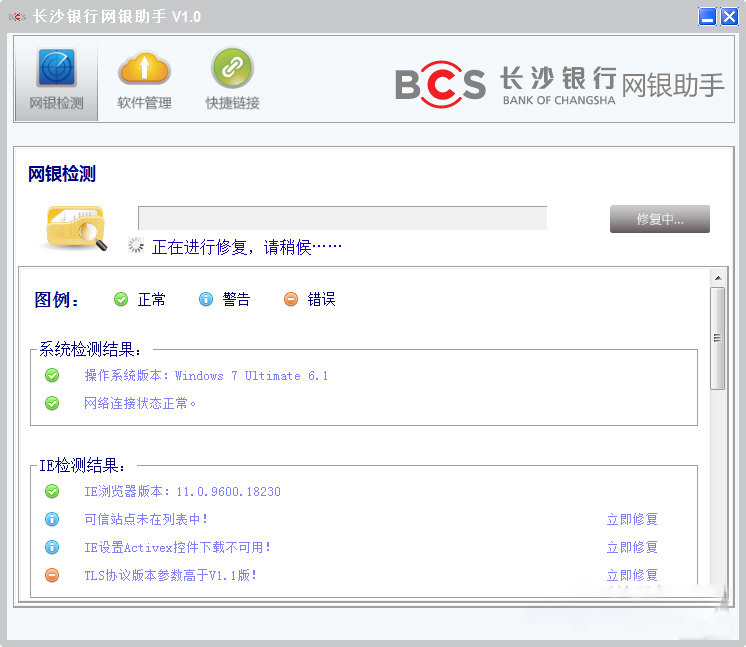Click green status icon beside 网络连接状态正常
Image resolution: width=746 pixels, height=647 pixels.
[x=52, y=403]
